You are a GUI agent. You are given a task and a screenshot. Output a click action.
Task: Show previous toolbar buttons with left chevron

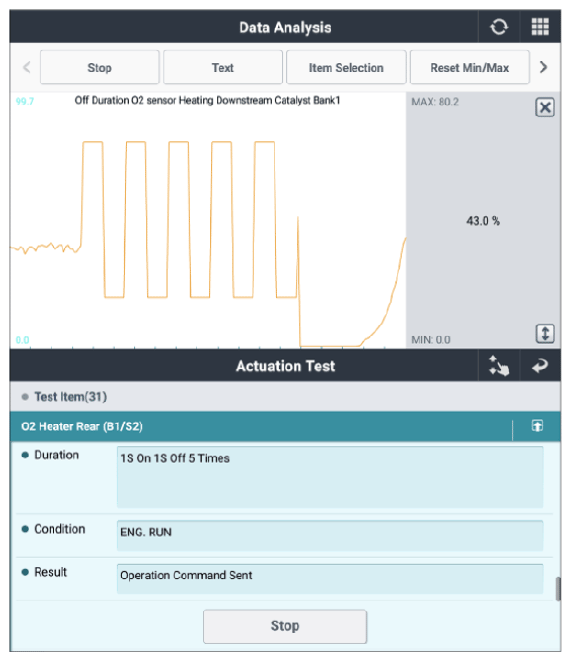27,67
